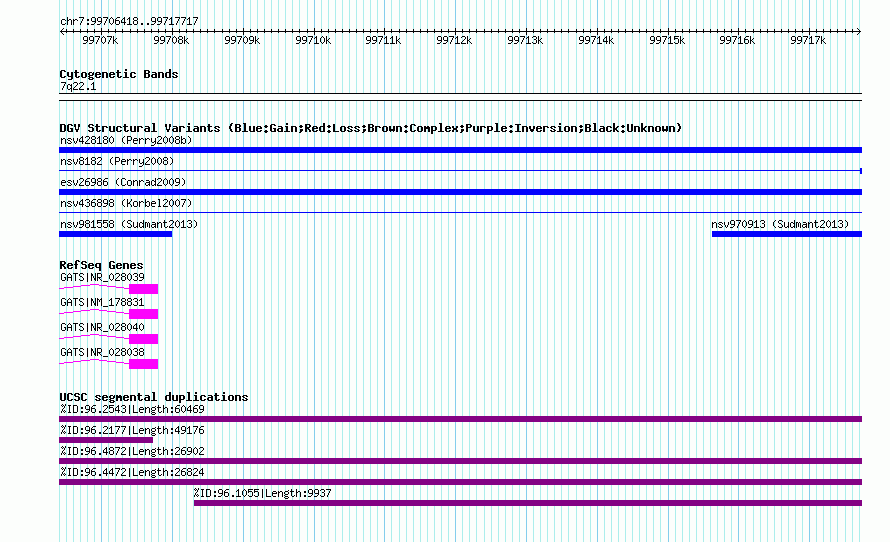Image resolution: width=890 pixels, height=542 pixels.
Task: Click the %ID:96.4872|Length:26902 label
Action: (132, 451)
